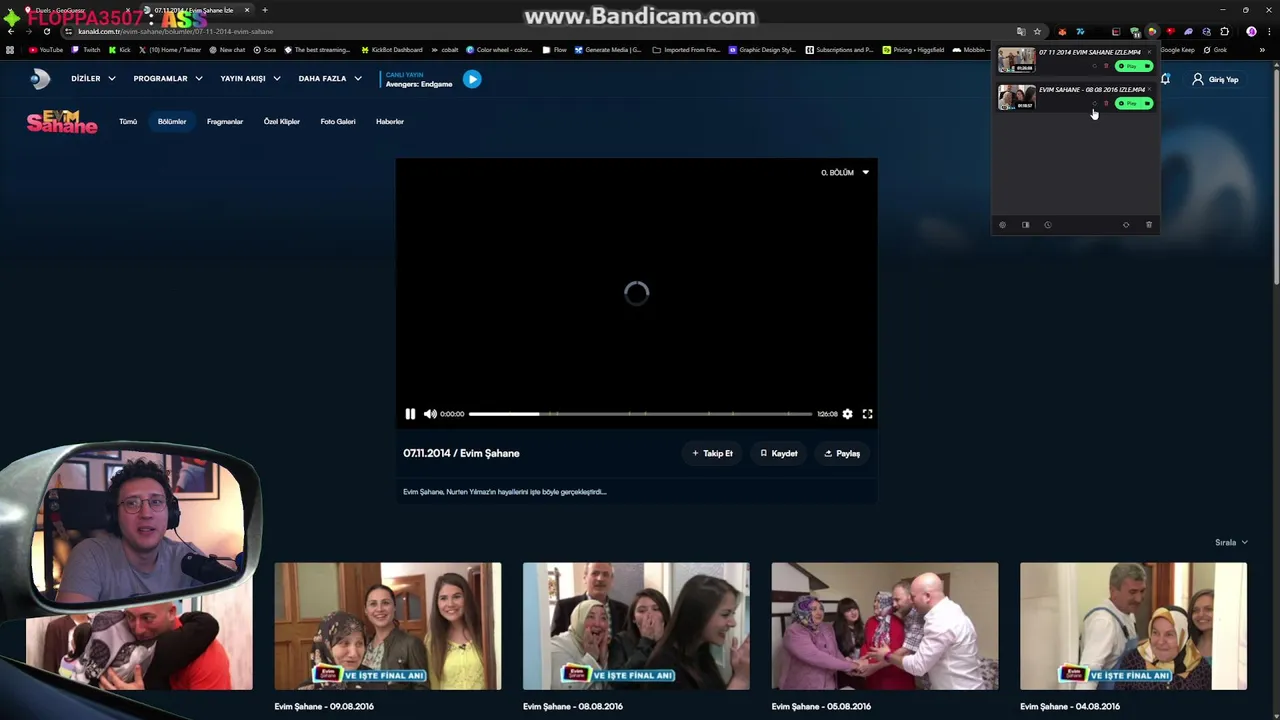Image resolution: width=1280 pixels, height=720 pixels.
Task: Delete the 07 11 2014 EVIM SAHANE download
Action: [1106, 66]
